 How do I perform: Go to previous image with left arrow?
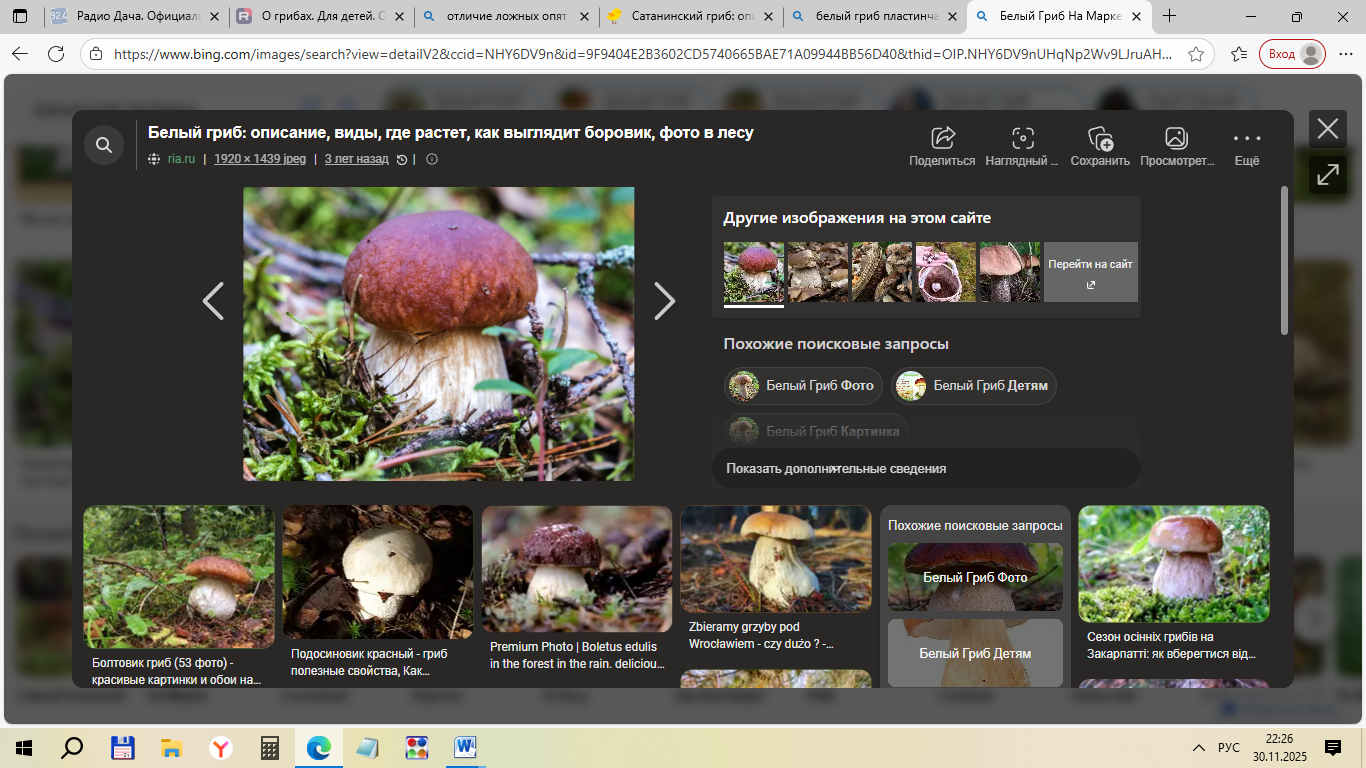click(213, 301)
